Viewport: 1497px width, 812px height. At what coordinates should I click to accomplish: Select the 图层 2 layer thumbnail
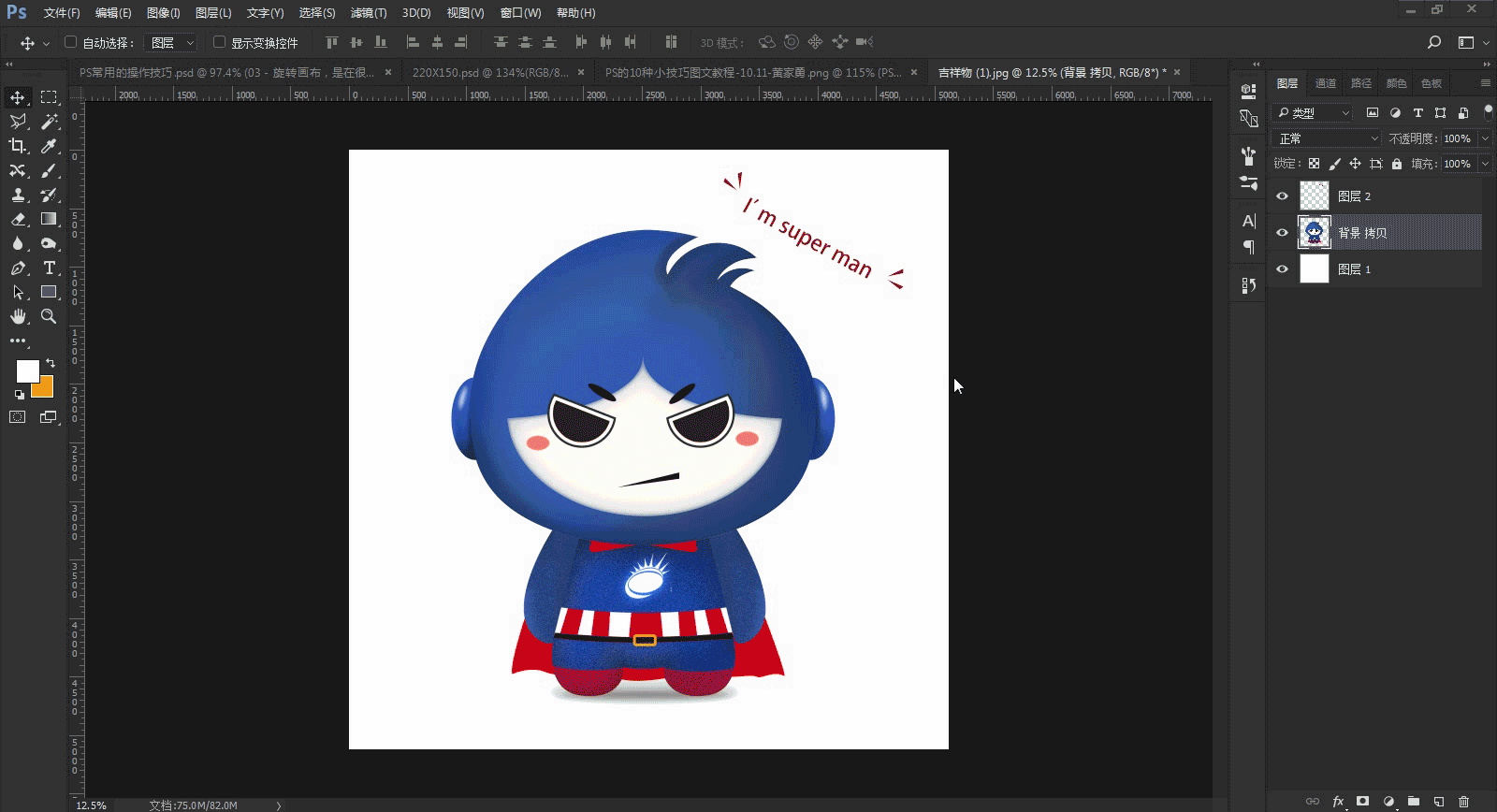pyautogui.click(x=1315, y=196)
